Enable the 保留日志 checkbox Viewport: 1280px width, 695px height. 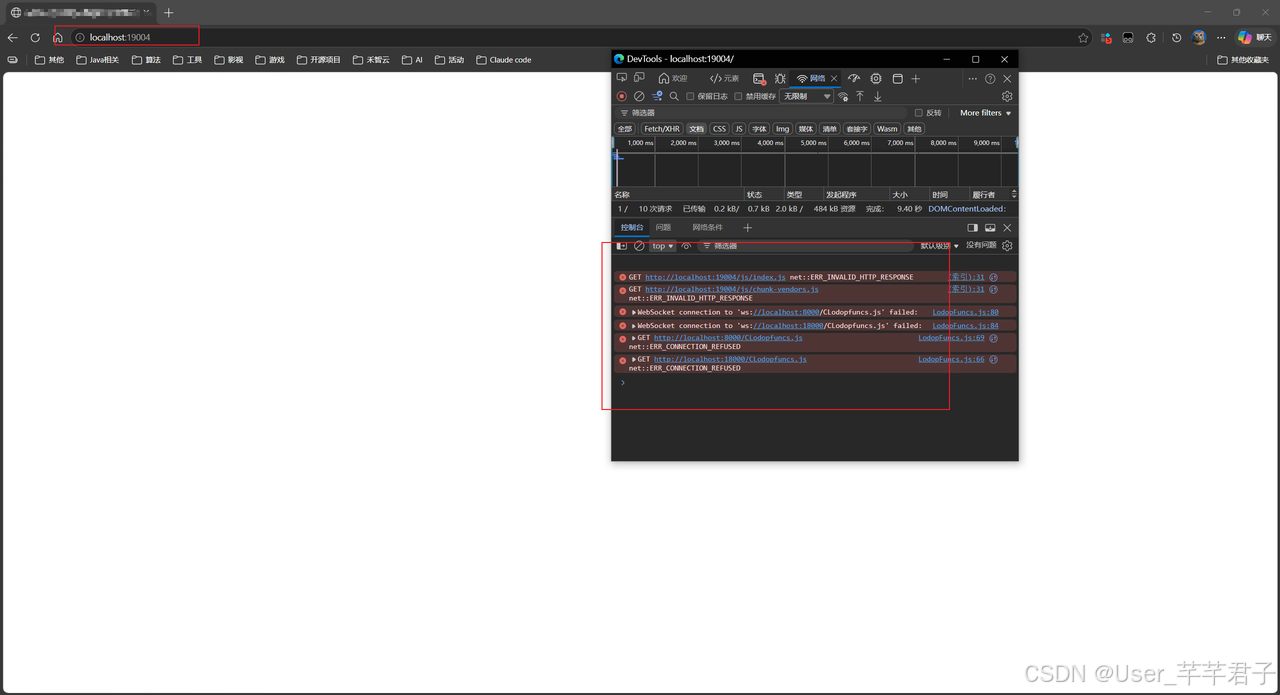pos(690,97)
